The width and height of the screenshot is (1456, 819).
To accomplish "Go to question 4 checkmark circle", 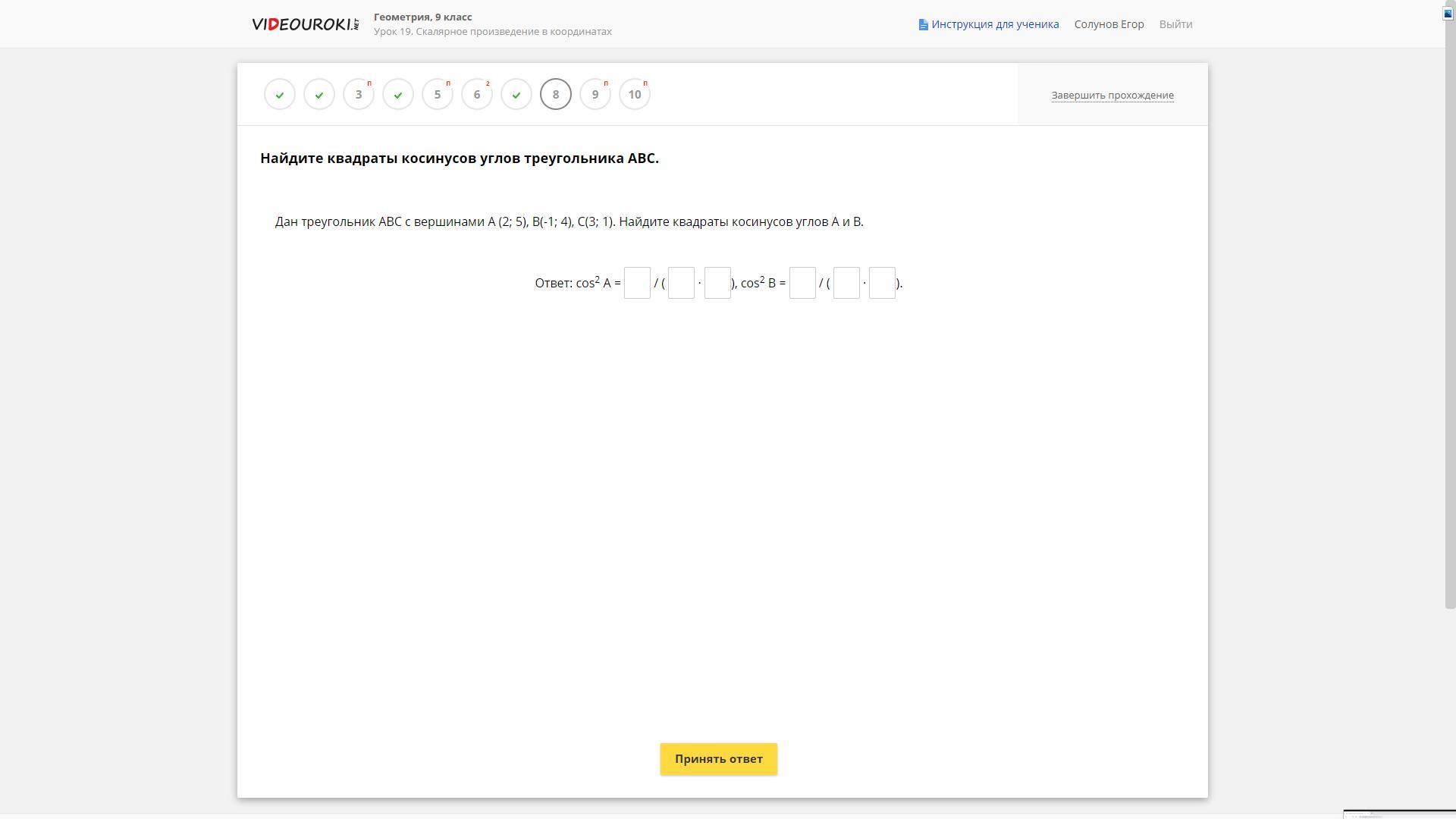I will point(398,95).
